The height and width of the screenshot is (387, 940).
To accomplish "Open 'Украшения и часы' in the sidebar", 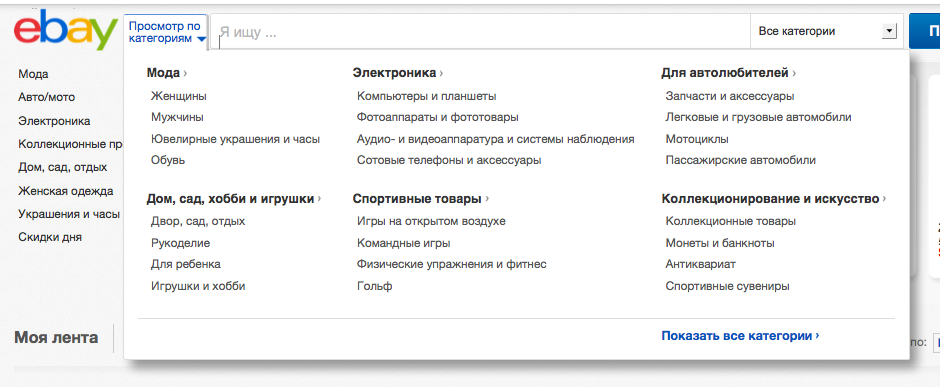I will [x=69, y=214].
